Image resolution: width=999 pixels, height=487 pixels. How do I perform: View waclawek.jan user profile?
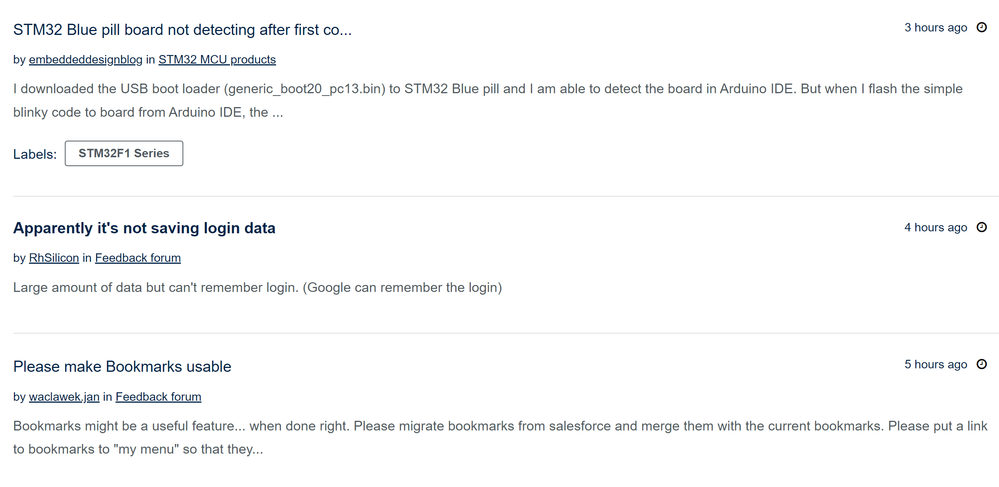(x=64, y=397)
